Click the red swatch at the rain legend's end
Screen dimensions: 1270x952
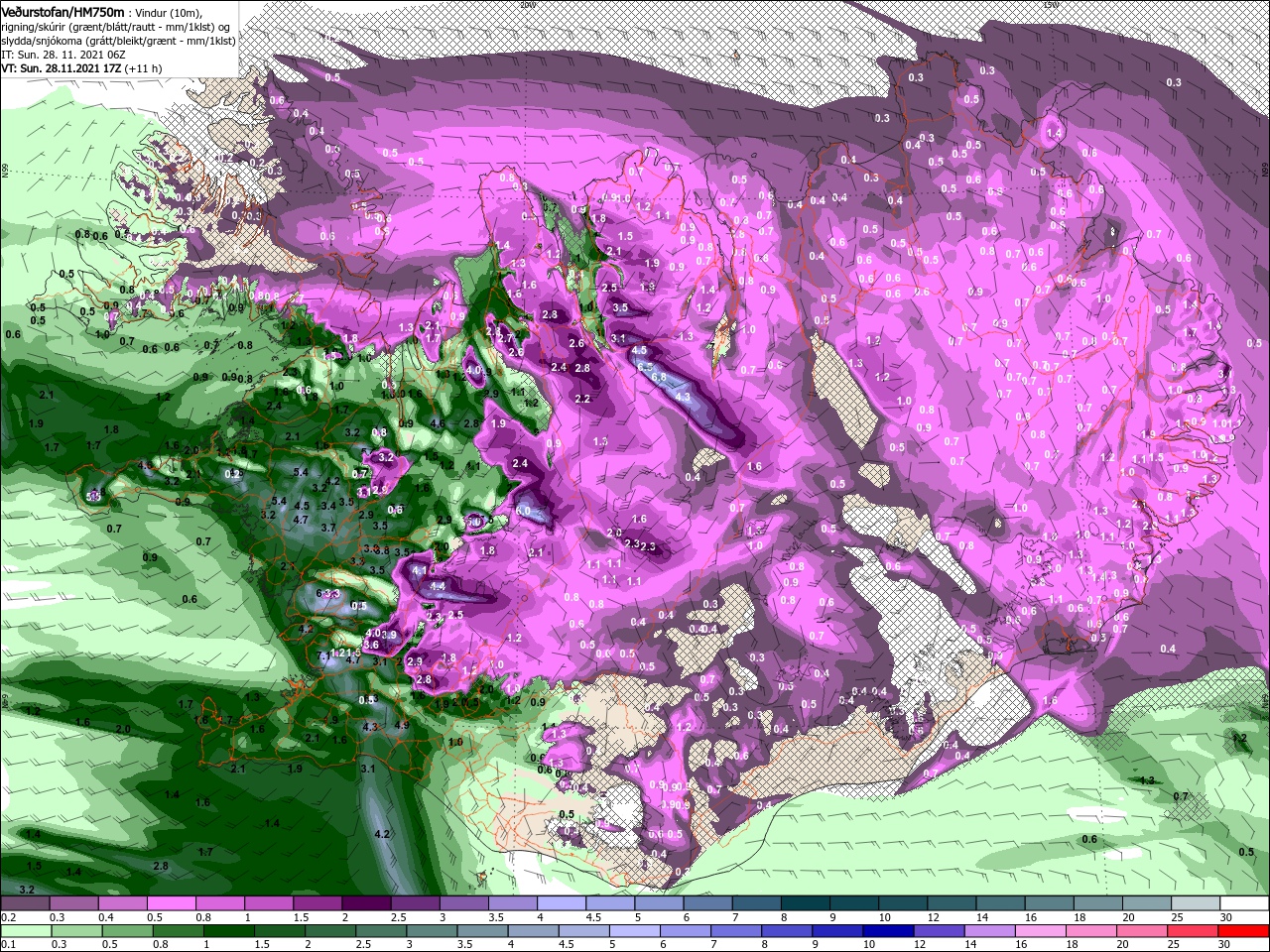(x=1244, y=931)
